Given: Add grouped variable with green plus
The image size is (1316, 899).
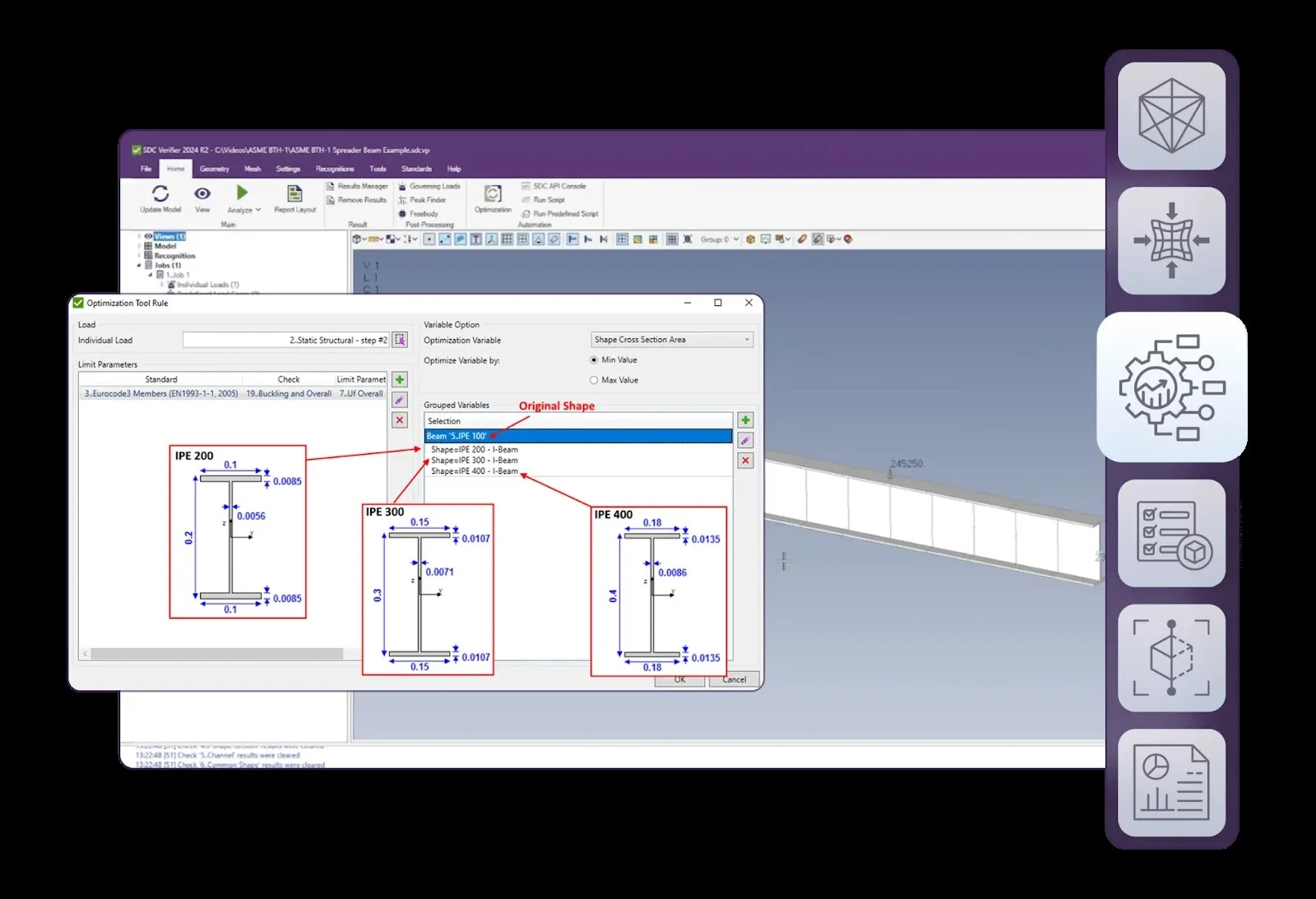Looking at the screenshot, I should coord(745,420).
